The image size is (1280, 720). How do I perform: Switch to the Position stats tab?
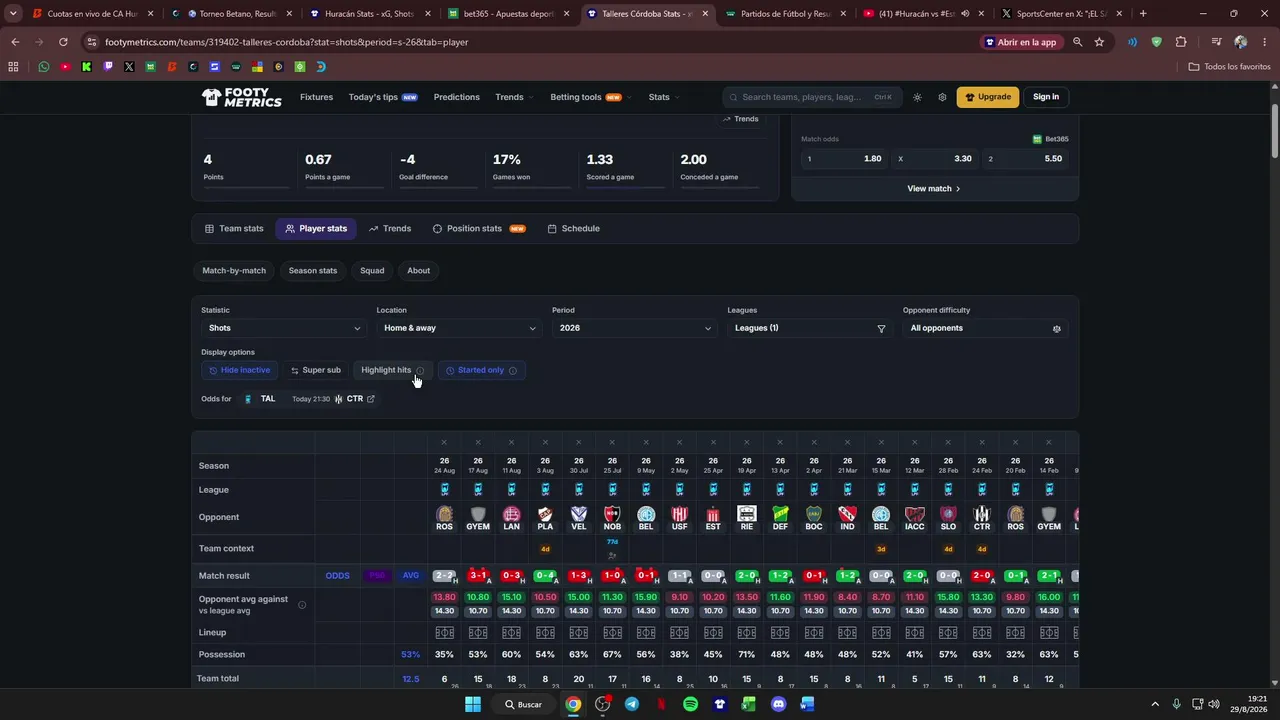[x=479, y=229]
